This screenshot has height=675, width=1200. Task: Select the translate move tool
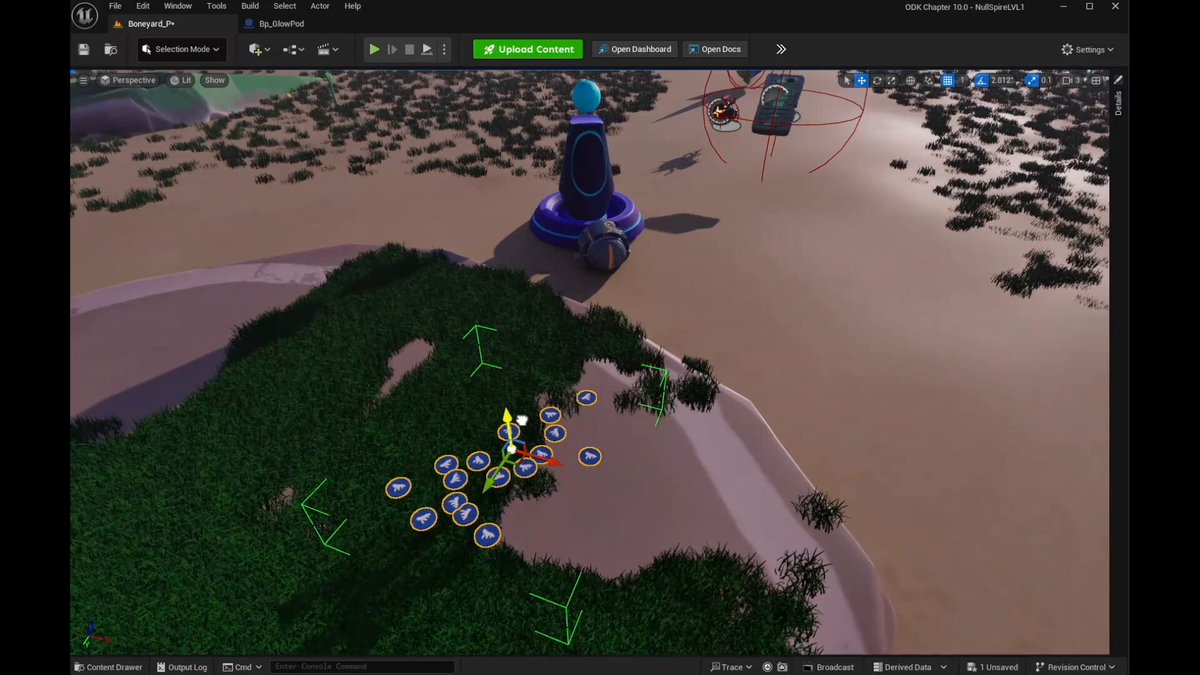click(x=861, y=80)
